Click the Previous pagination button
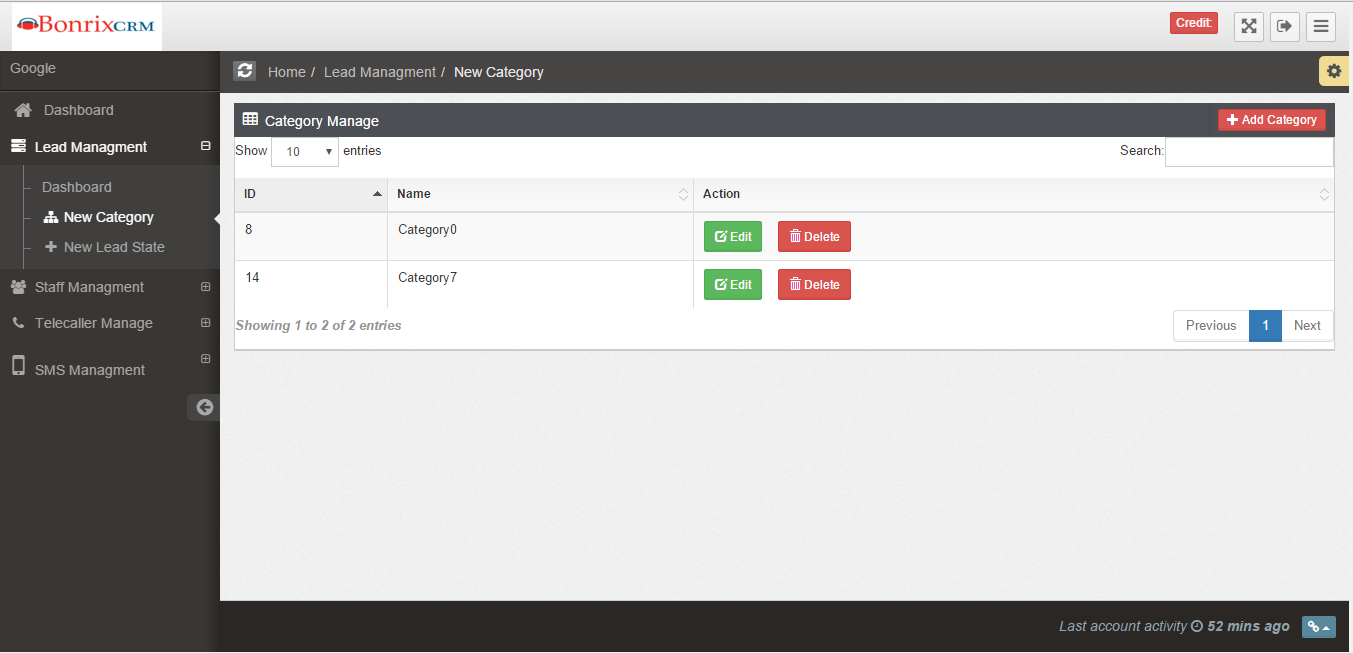This screenshot has height=653, width=1353. [x=1211, y=325]
